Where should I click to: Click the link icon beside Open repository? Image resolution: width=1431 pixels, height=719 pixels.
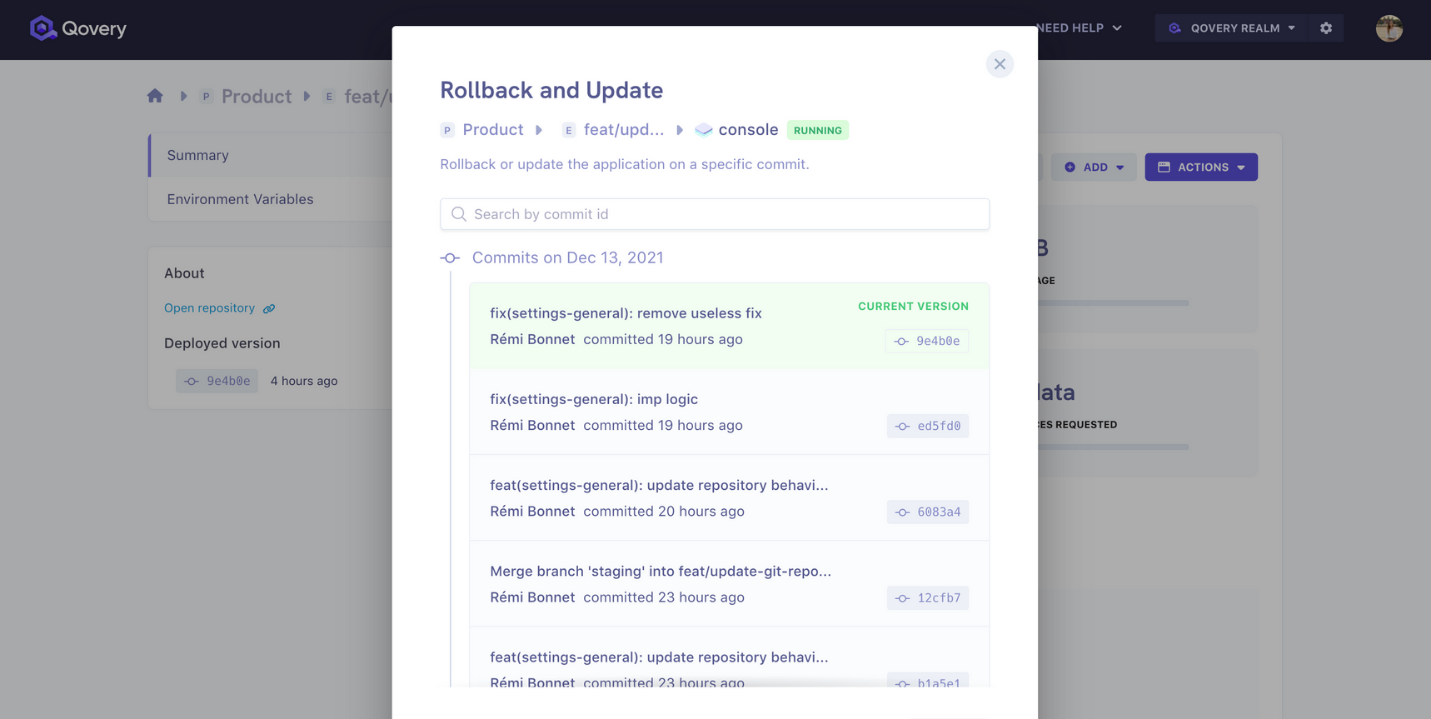coord(269,308)
